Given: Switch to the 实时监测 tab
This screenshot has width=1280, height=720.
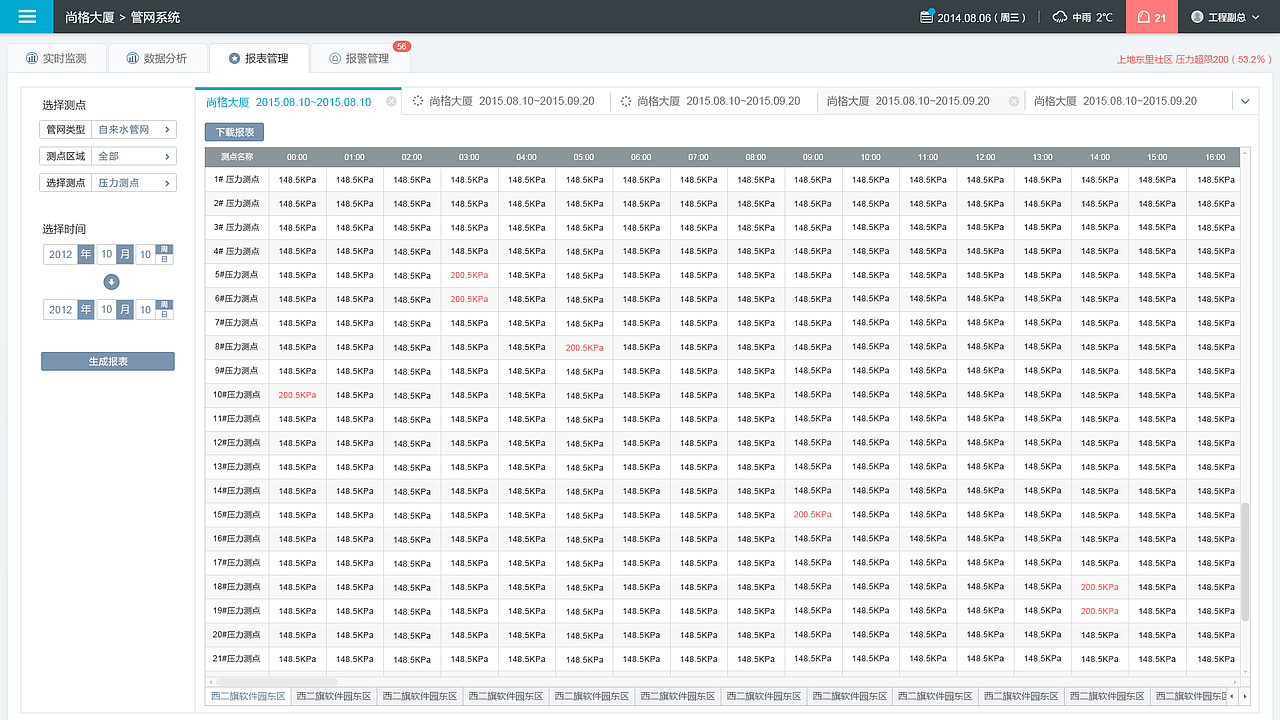Looking at the screenshot, I should tap(56, 59).
